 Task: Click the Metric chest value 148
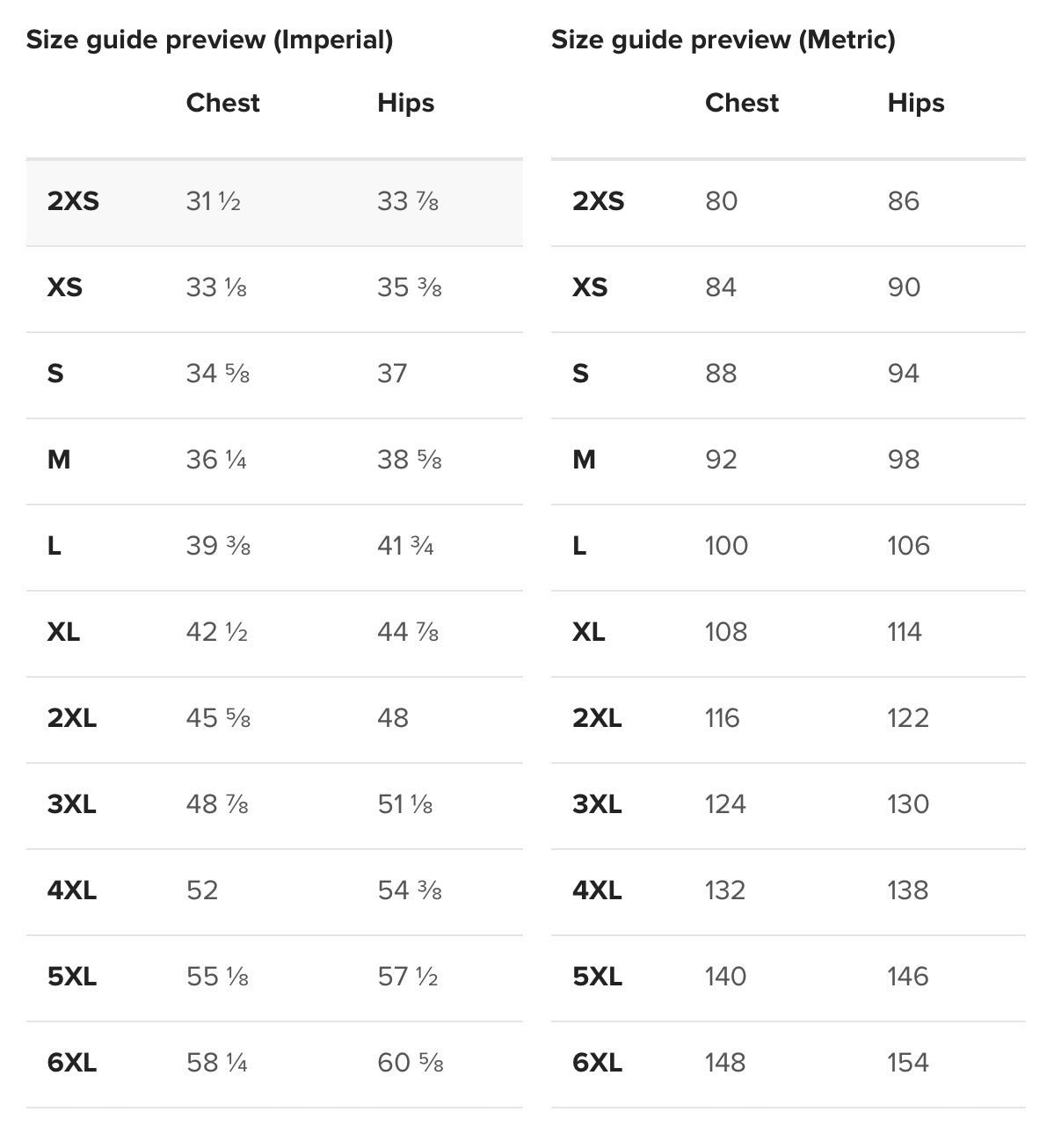pos(724,1063)
